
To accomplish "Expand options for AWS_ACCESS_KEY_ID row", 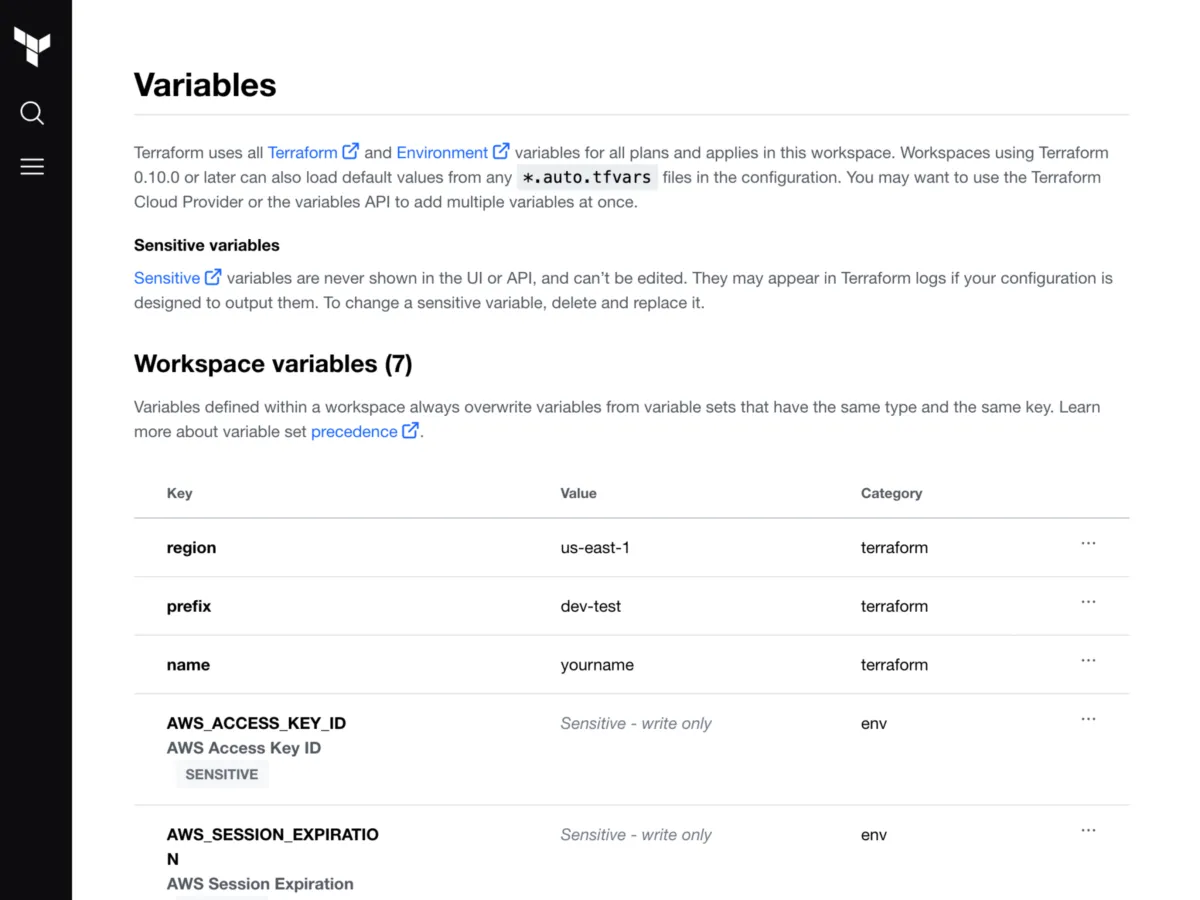I will click(1088, 719).
